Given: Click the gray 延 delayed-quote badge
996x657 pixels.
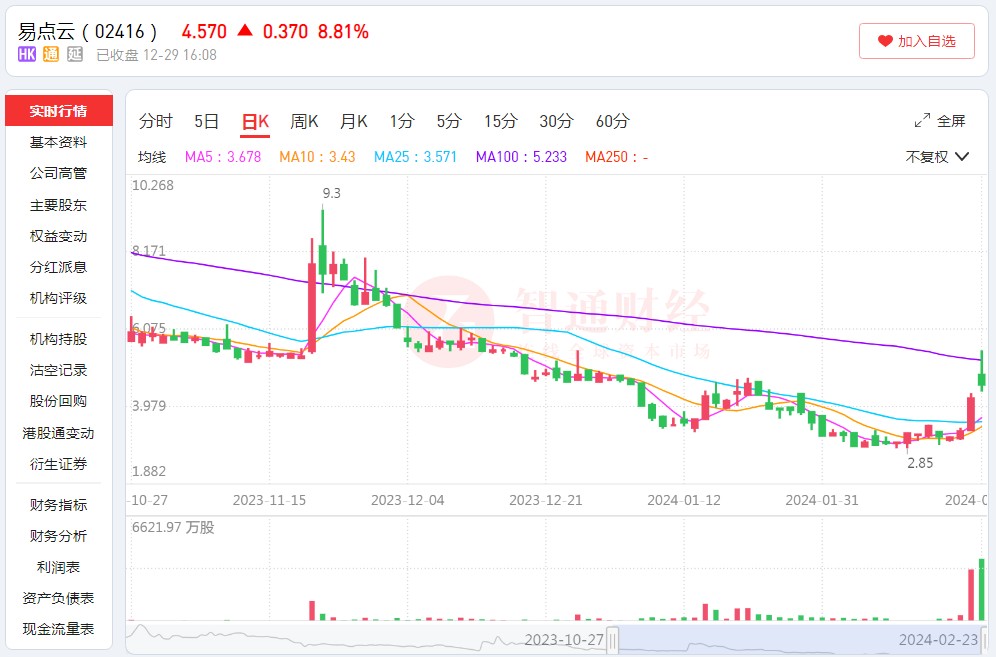Looking at the screenshot, I should 75,55.
